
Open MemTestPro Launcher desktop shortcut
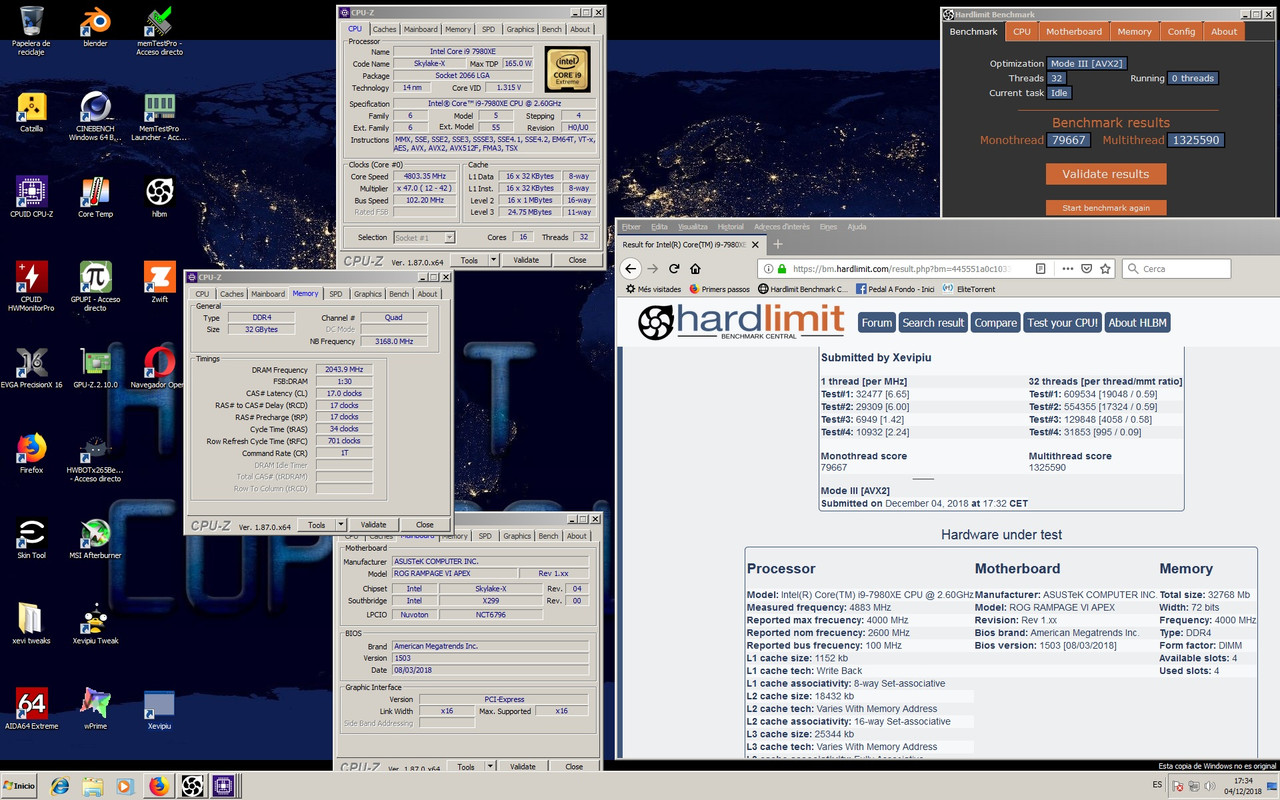[159, 116]
